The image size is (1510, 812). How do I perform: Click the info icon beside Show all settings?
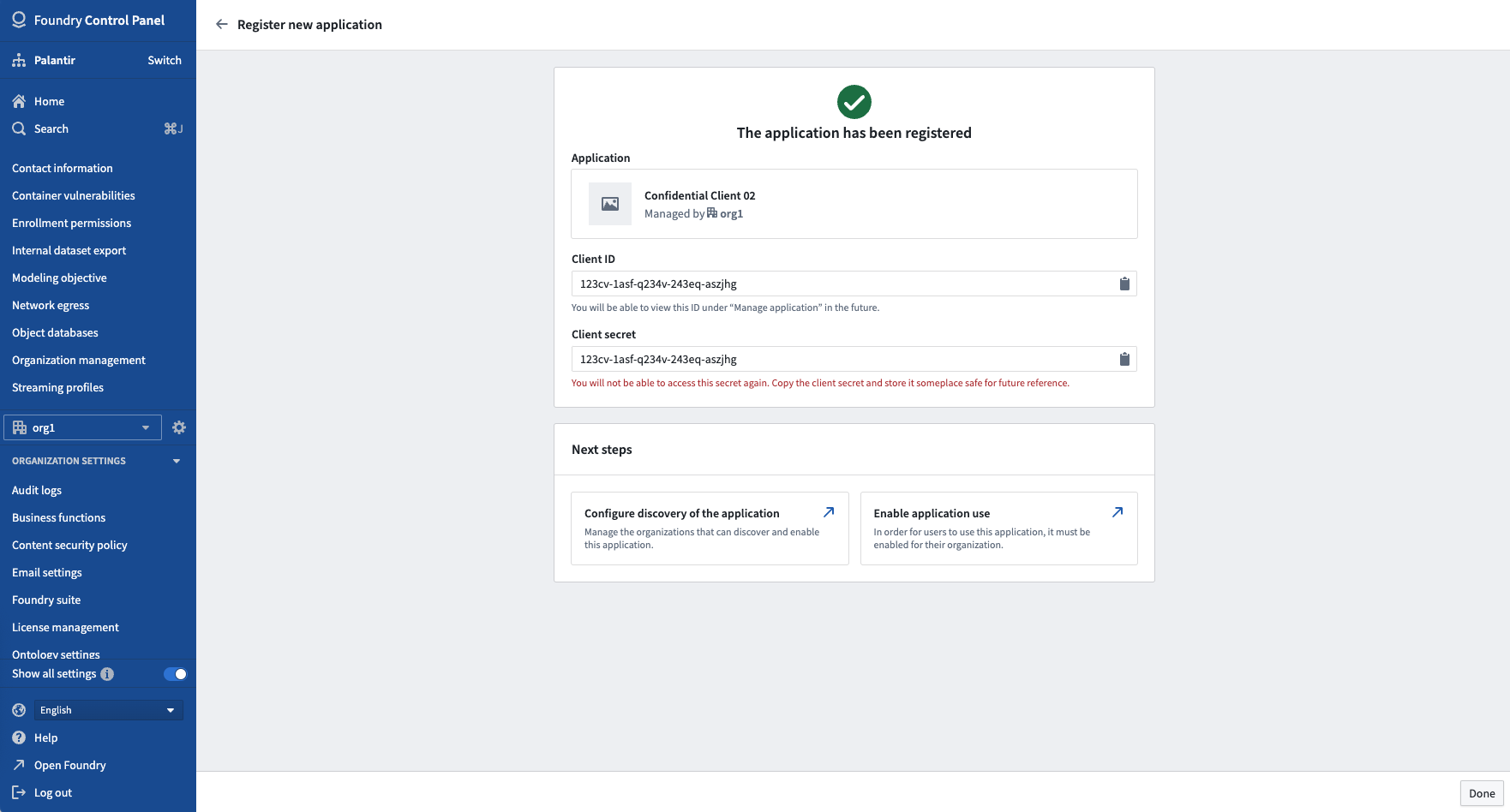coord(107,674)
